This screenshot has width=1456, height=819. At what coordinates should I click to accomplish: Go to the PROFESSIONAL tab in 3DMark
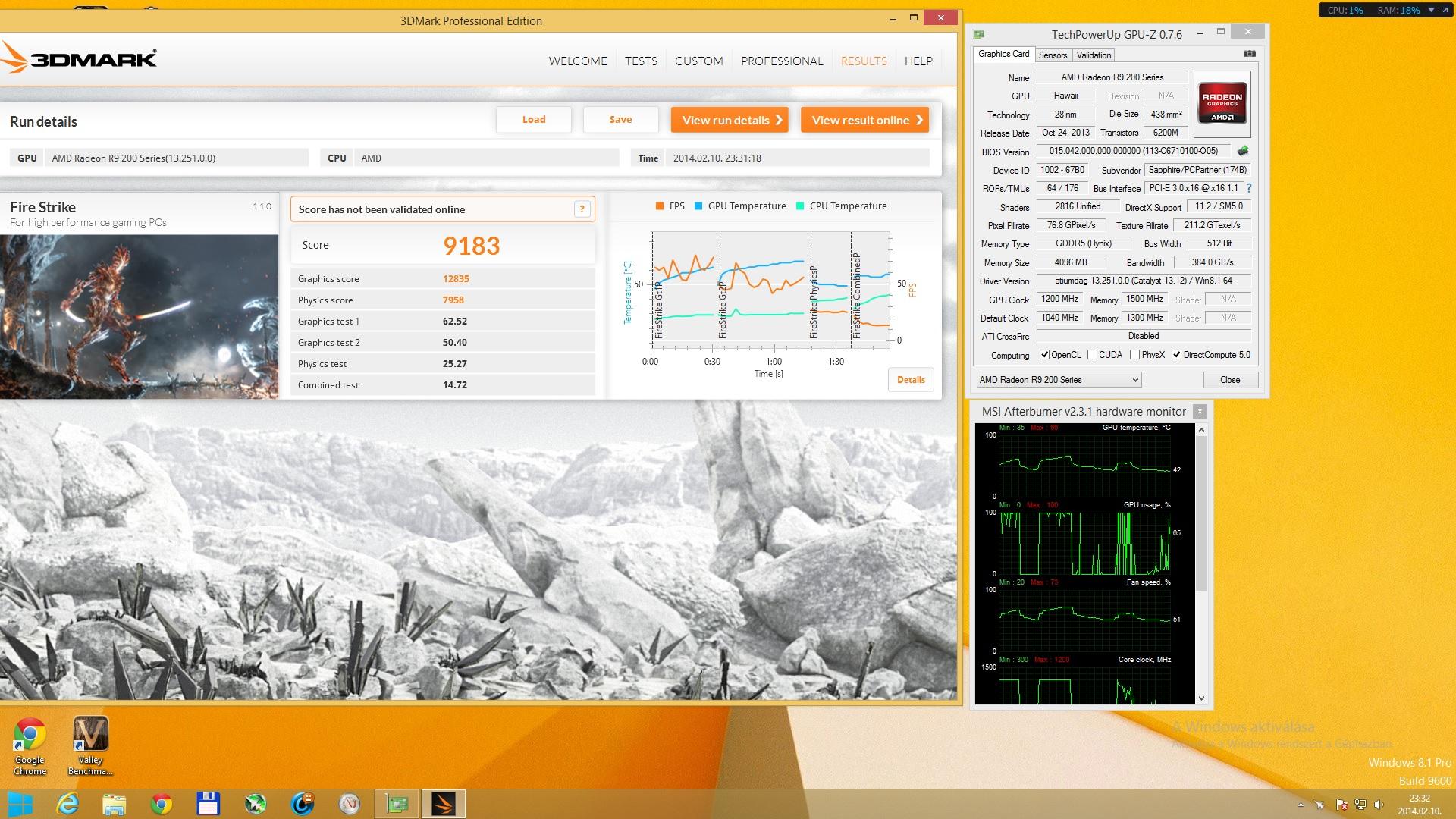pyautogui.click(x=782, y=61)
